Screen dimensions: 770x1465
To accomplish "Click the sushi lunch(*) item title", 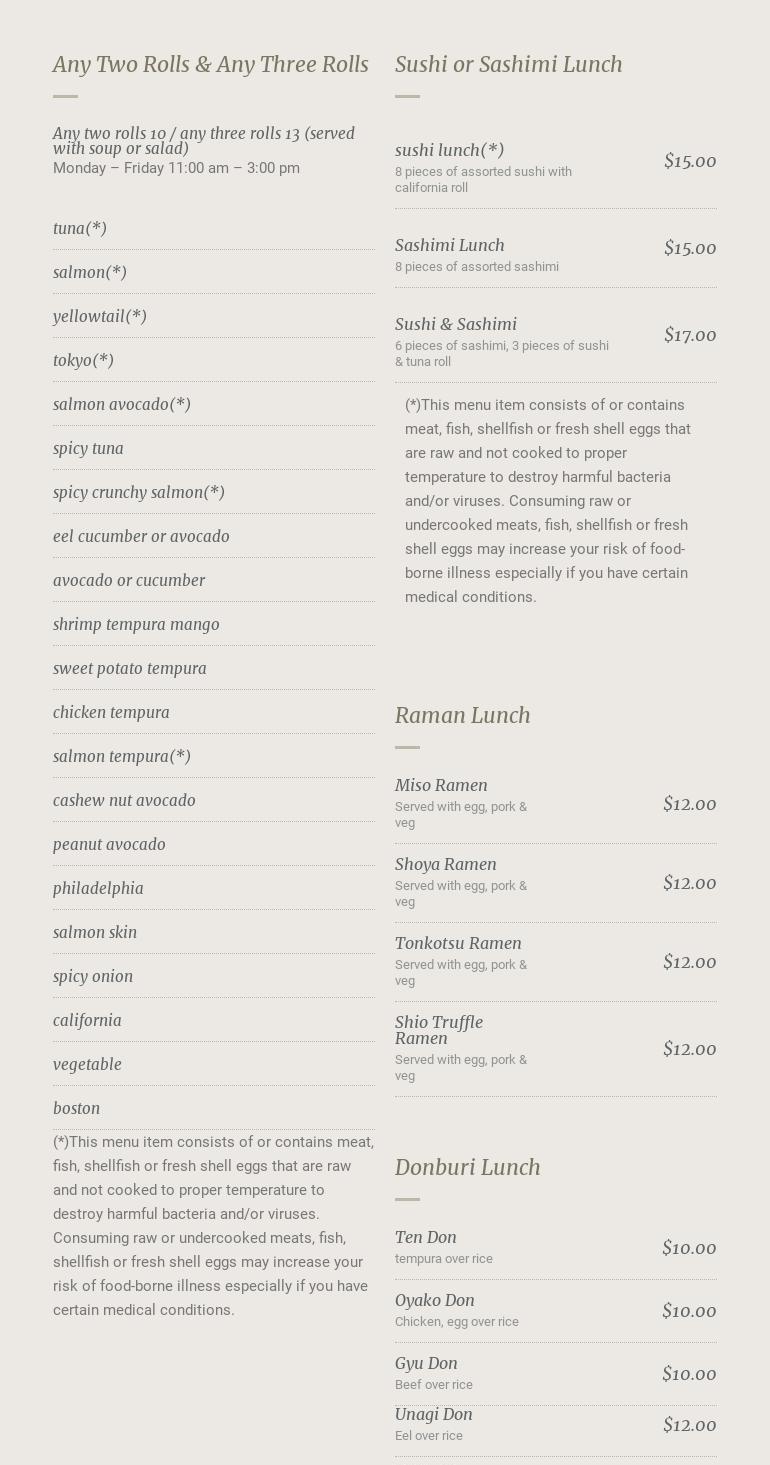I will coord(449,150).
